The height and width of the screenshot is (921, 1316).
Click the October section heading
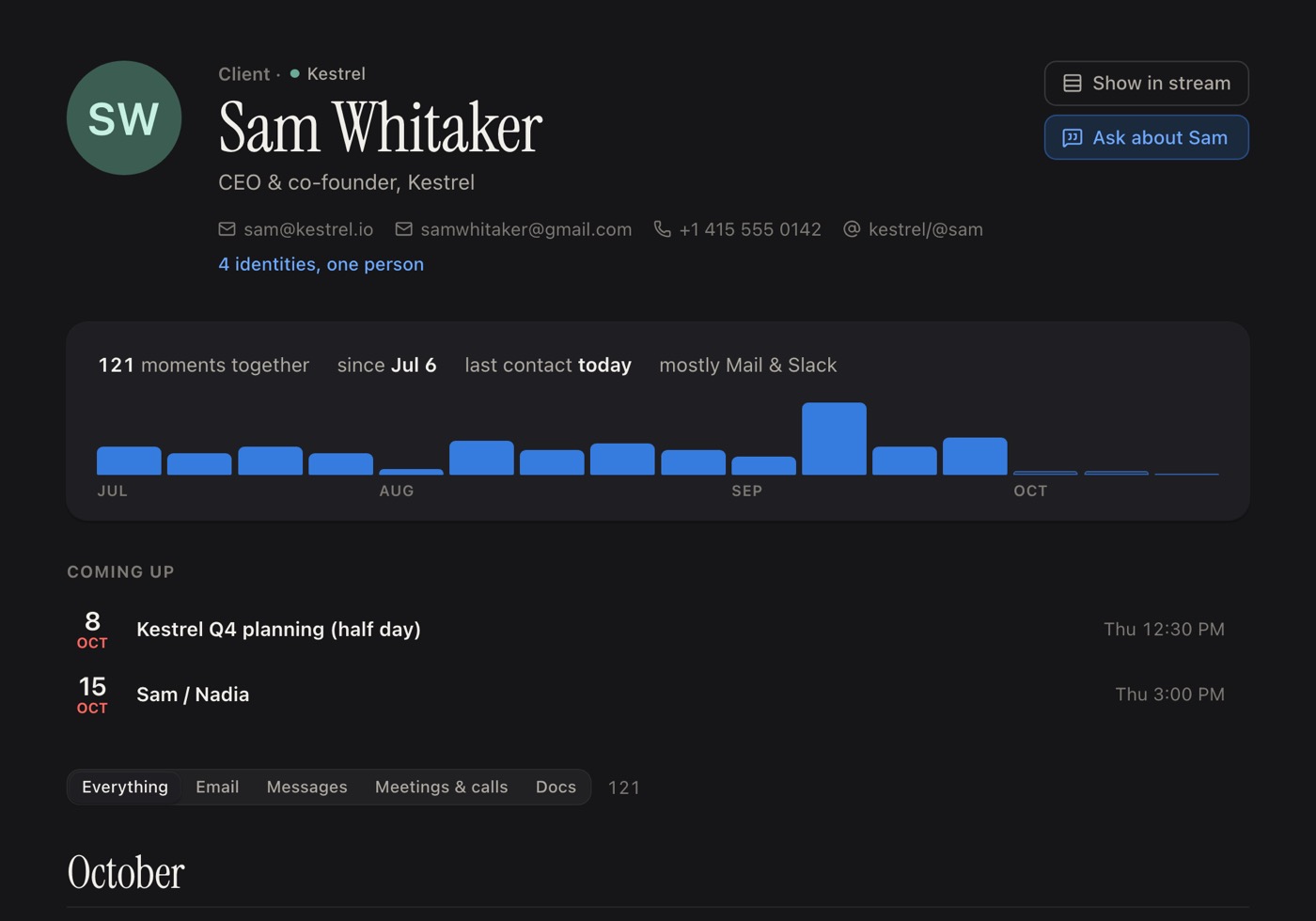[x=126, y=872]
